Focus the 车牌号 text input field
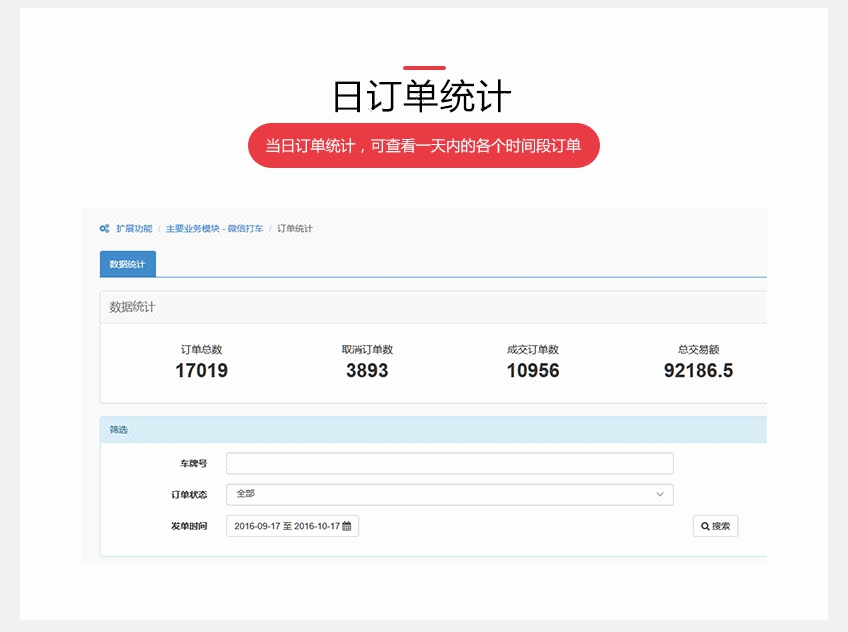848x632 pixels. [449, 463]
